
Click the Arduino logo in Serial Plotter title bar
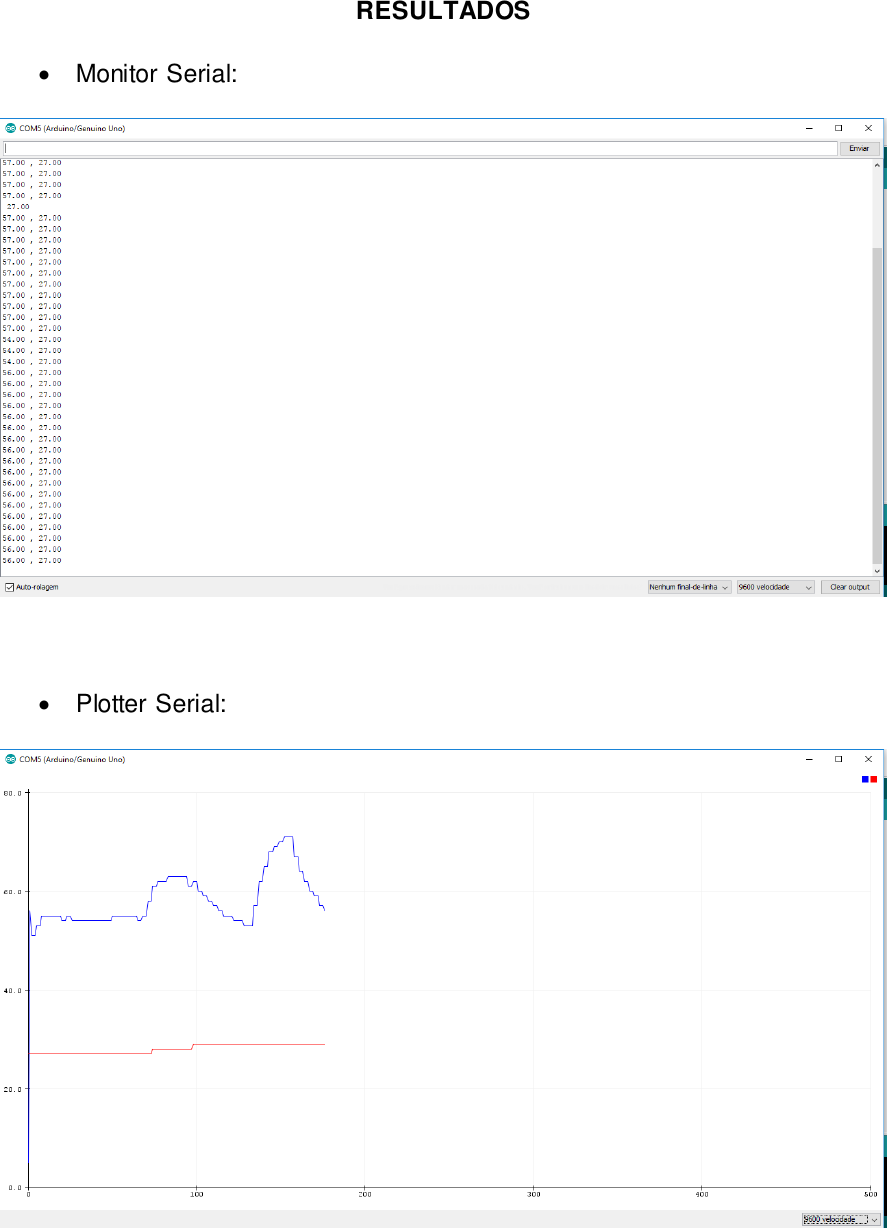12,759
